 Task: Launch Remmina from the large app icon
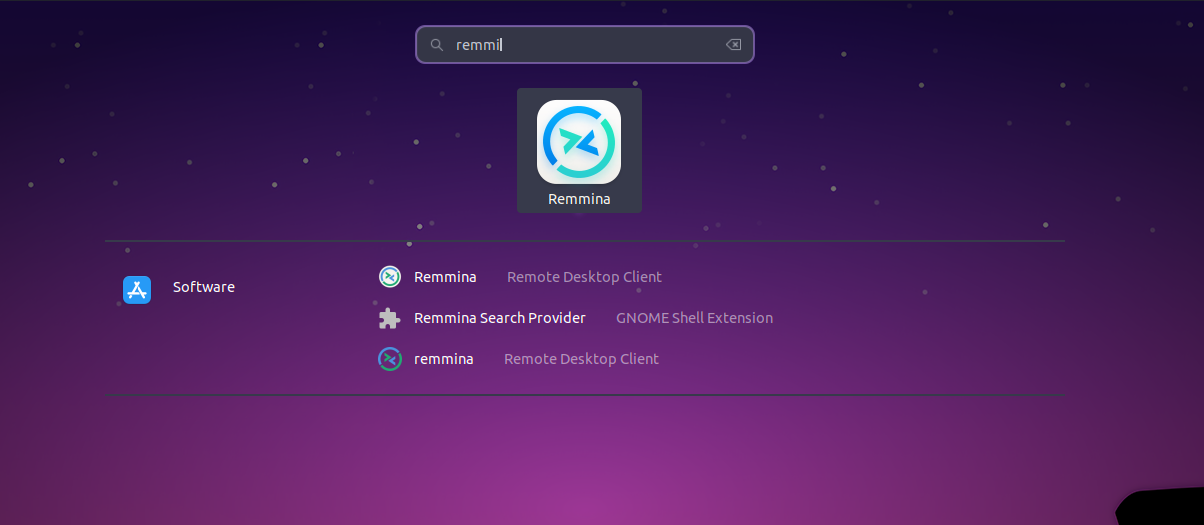click(579, 142)
